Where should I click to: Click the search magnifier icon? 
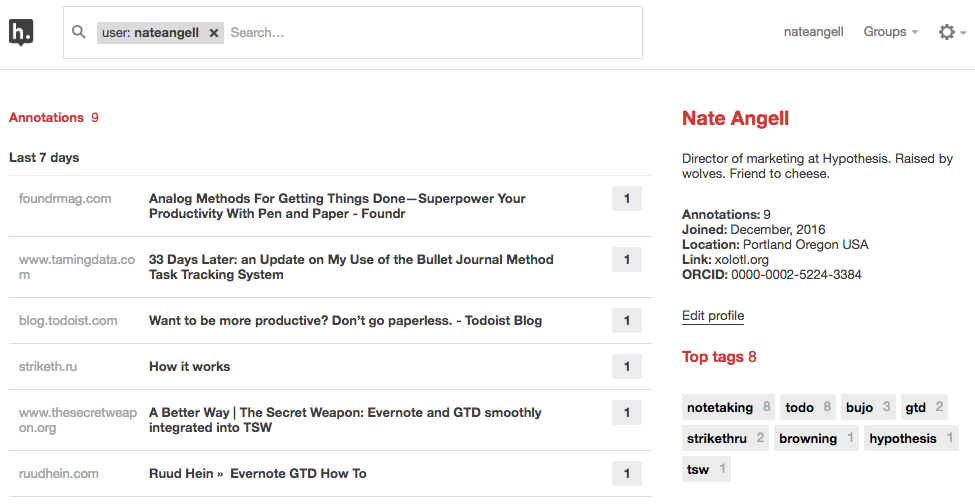(x=78, y=32)
